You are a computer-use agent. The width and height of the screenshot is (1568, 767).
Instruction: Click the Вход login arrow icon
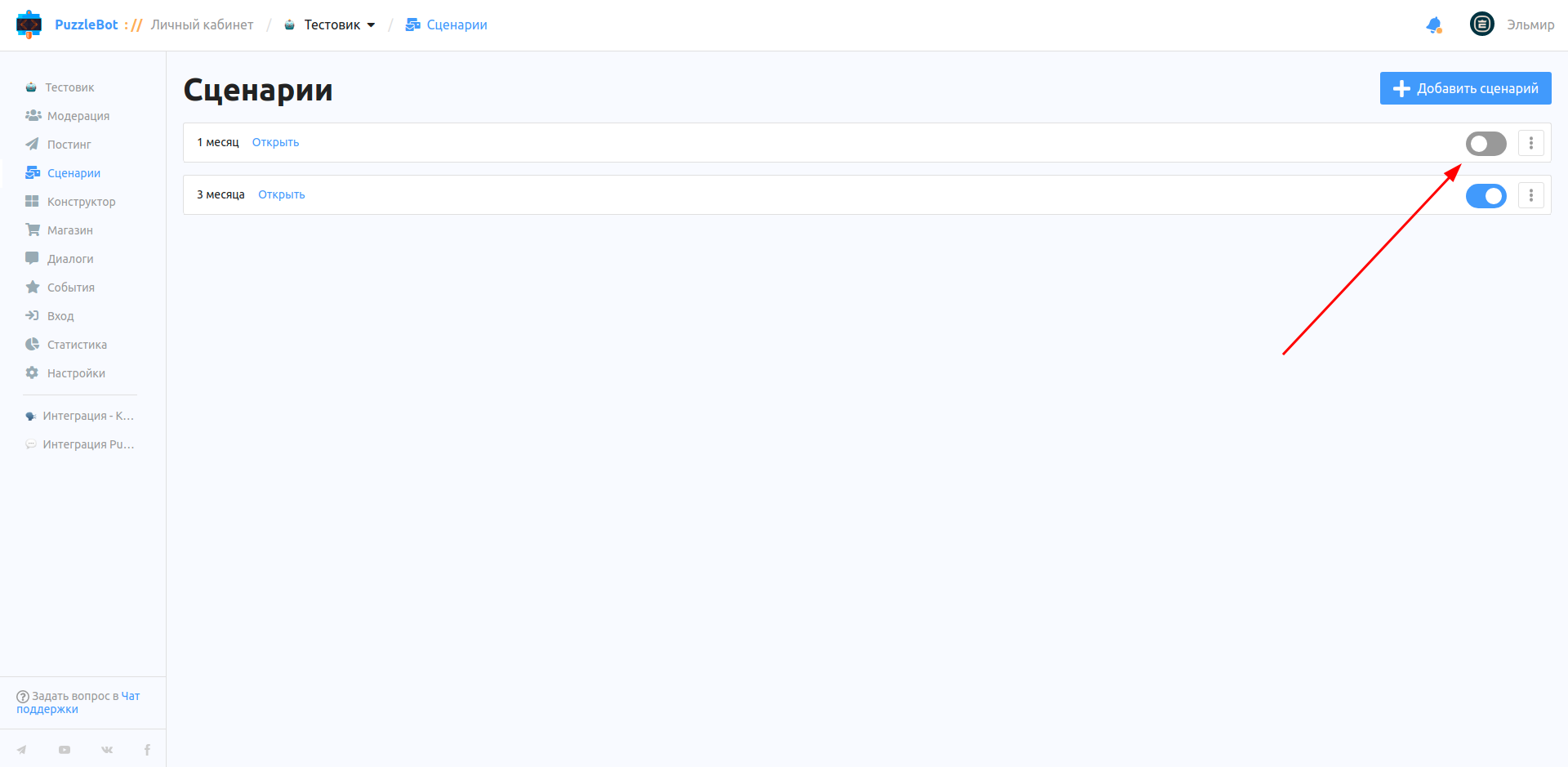pos(32,316)
